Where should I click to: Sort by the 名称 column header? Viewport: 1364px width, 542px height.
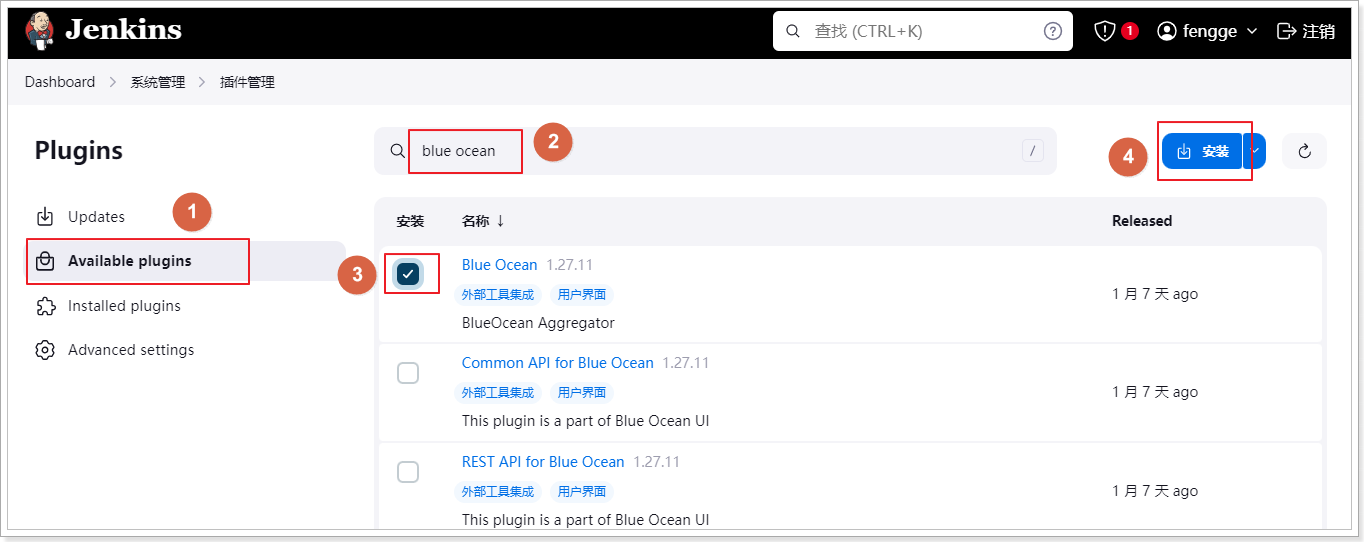pyautogui.click(x=483, y=221)
